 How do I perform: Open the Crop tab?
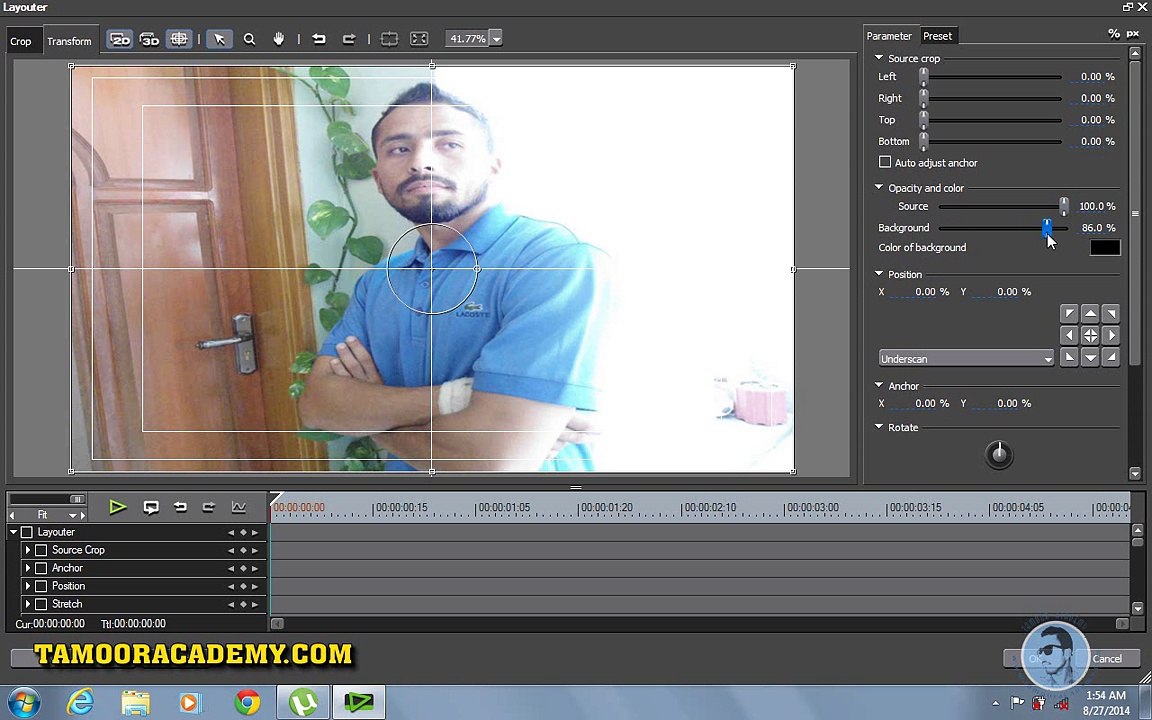pos(21,41)
